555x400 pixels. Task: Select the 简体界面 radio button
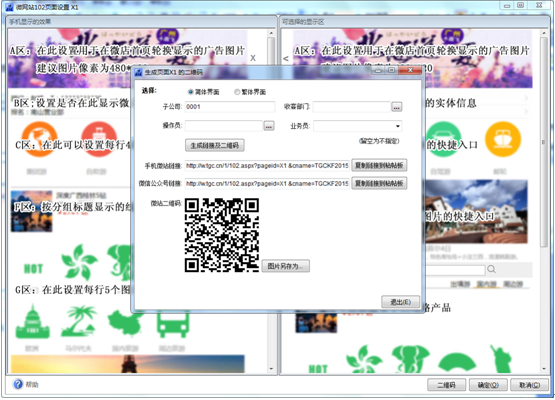coord(190,92)
